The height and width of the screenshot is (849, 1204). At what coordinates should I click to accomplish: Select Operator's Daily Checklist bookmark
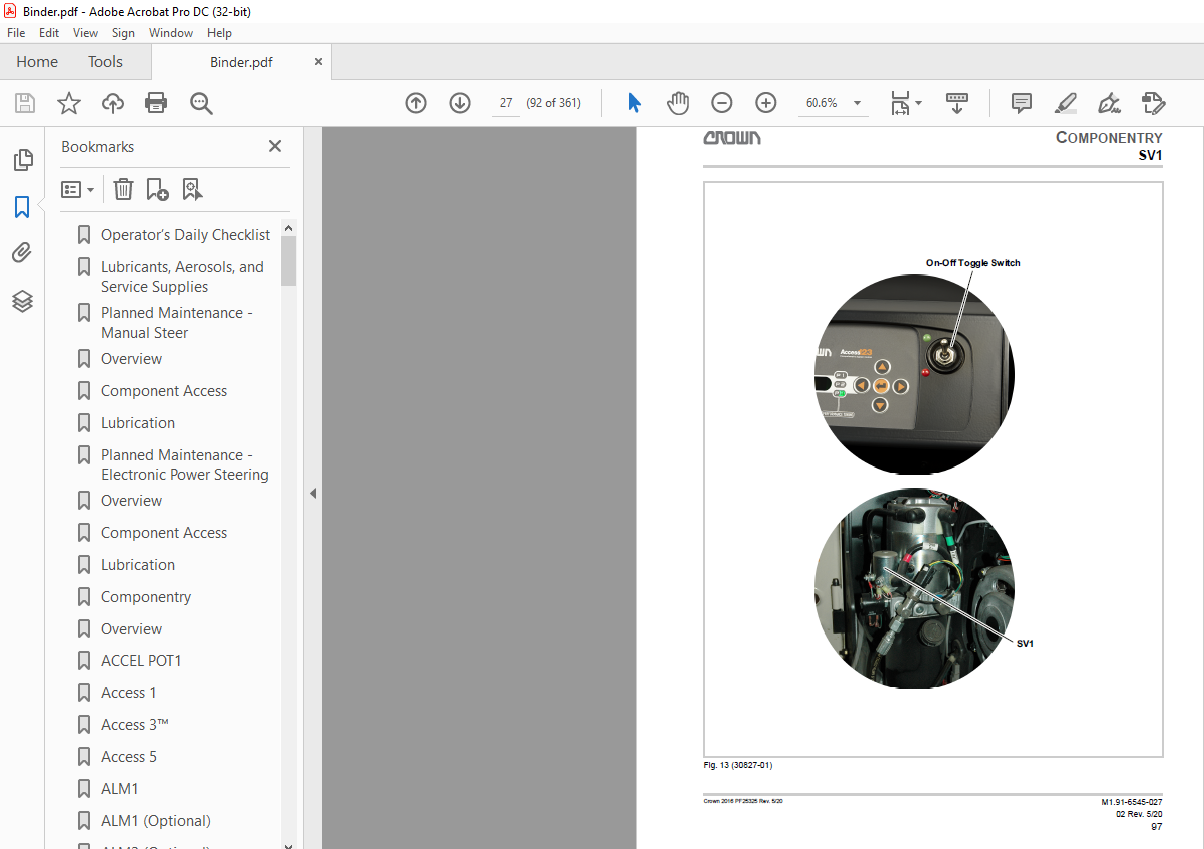(x=185, y=235)
